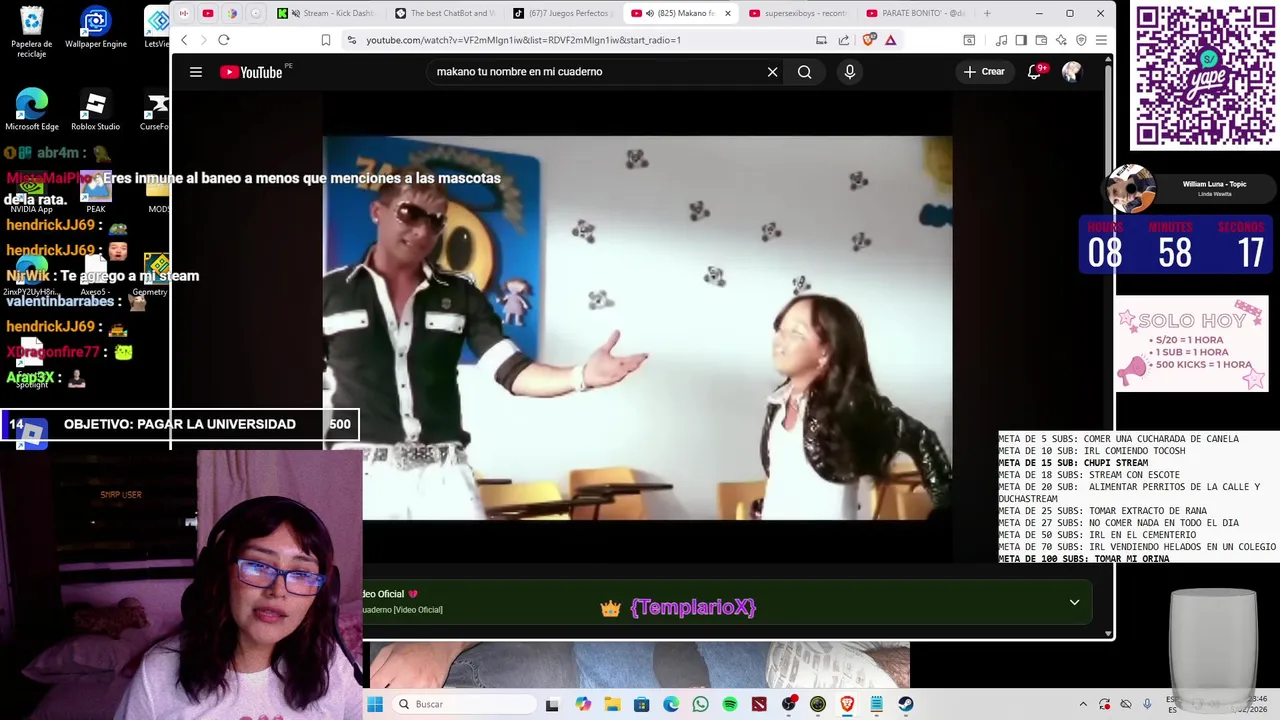Play or pause the Makano video
This screenshot has width=1280, height=720.
click(637, 328)
